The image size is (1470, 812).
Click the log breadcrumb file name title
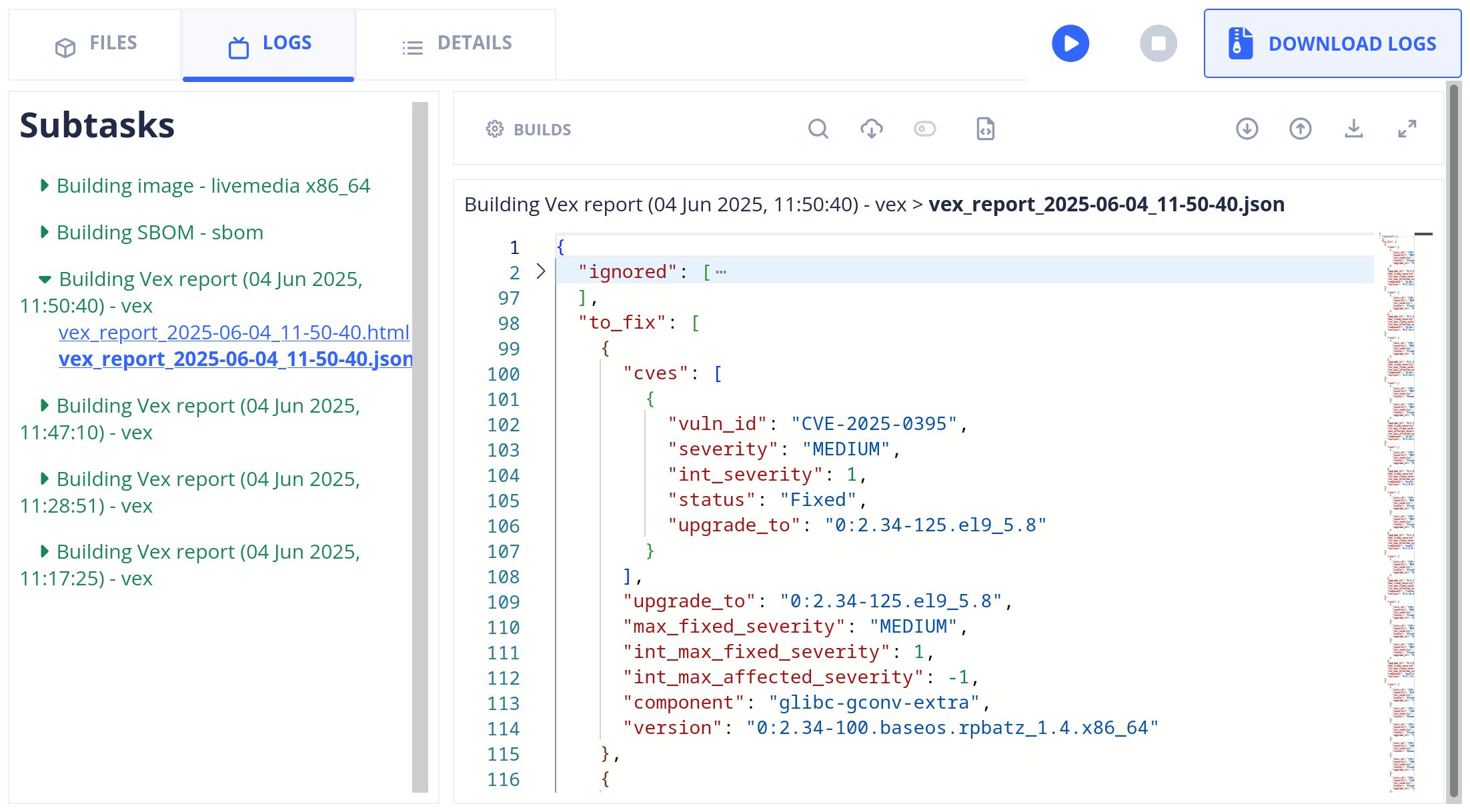click(x=1107, y=204)
